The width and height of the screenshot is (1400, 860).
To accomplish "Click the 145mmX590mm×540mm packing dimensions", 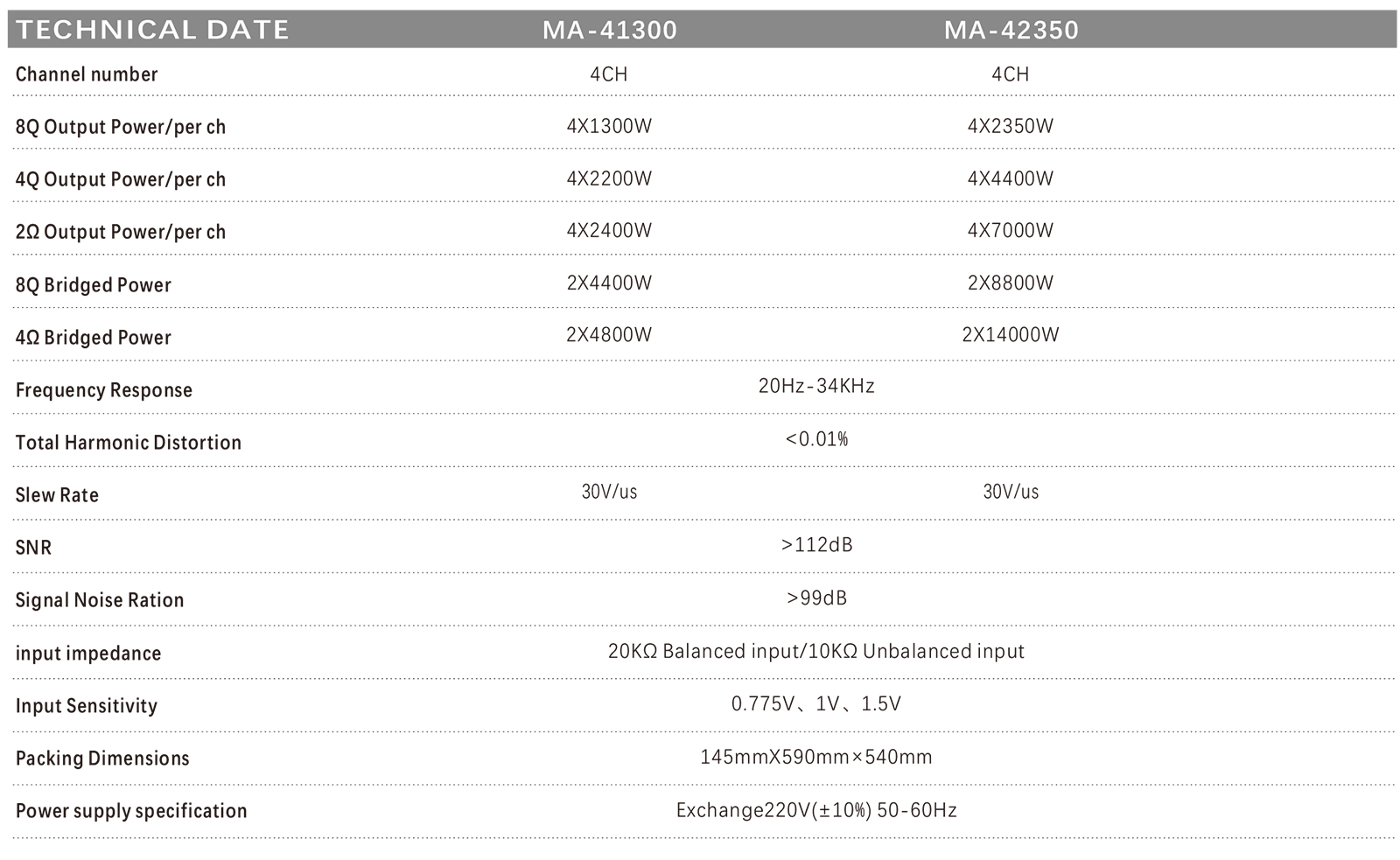I will tap(815, 757).
